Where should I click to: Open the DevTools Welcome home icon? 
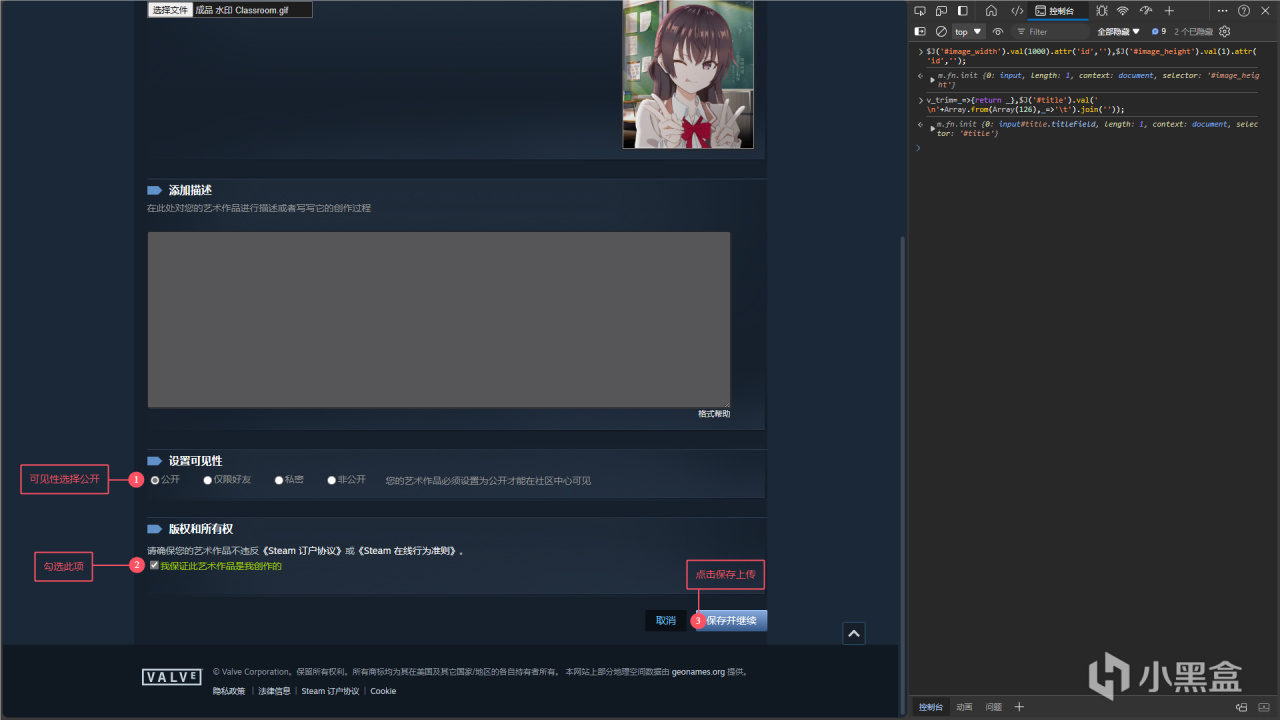pos(991,11)
